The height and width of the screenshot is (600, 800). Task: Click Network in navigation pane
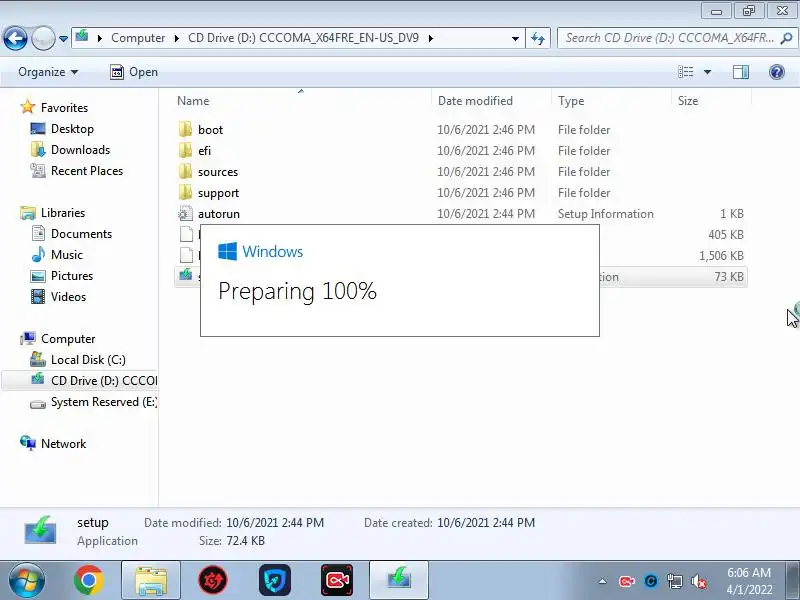pyautogui.click(x=63, y=443)
